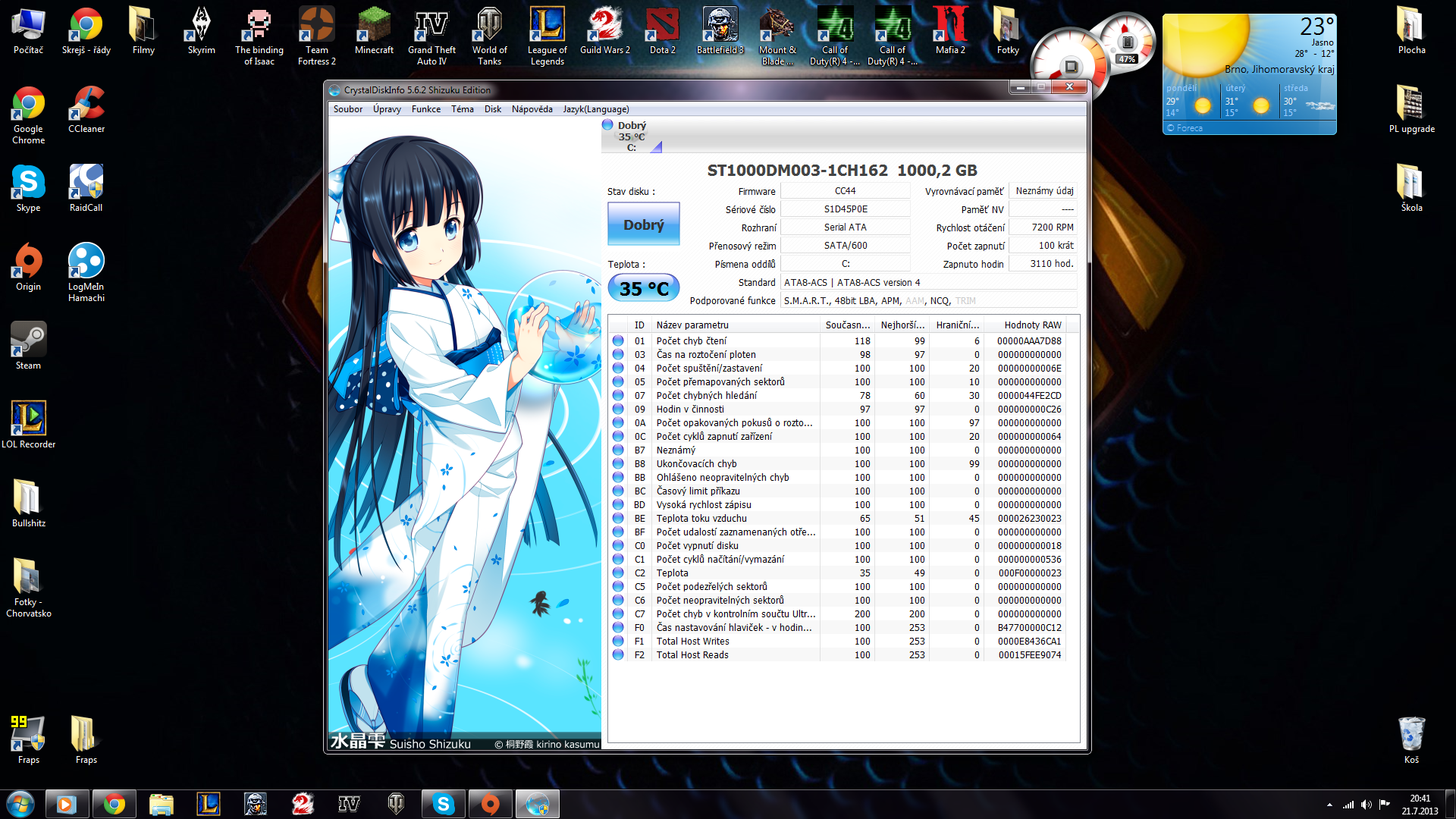Launch Guild Wars 2 desktop icon

tap(604, 31)
